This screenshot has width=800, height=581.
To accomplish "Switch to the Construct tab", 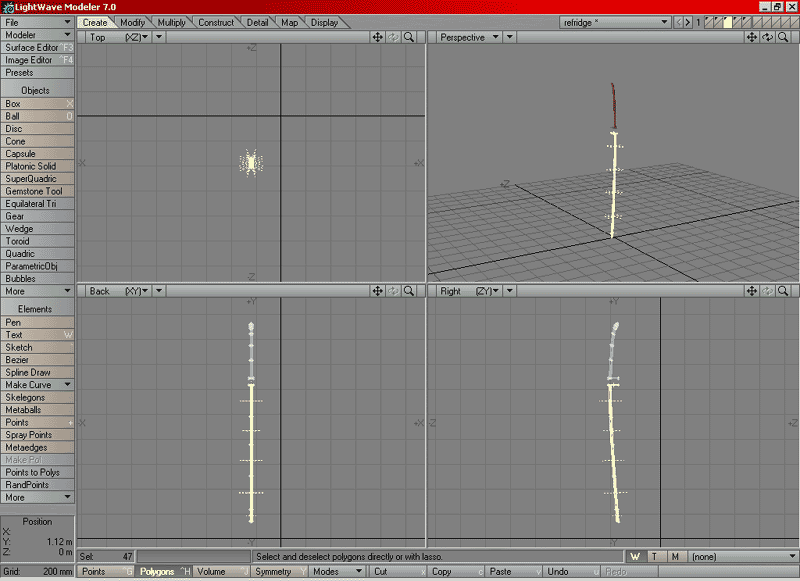I will pyautogui.click(x=216, y=22).
